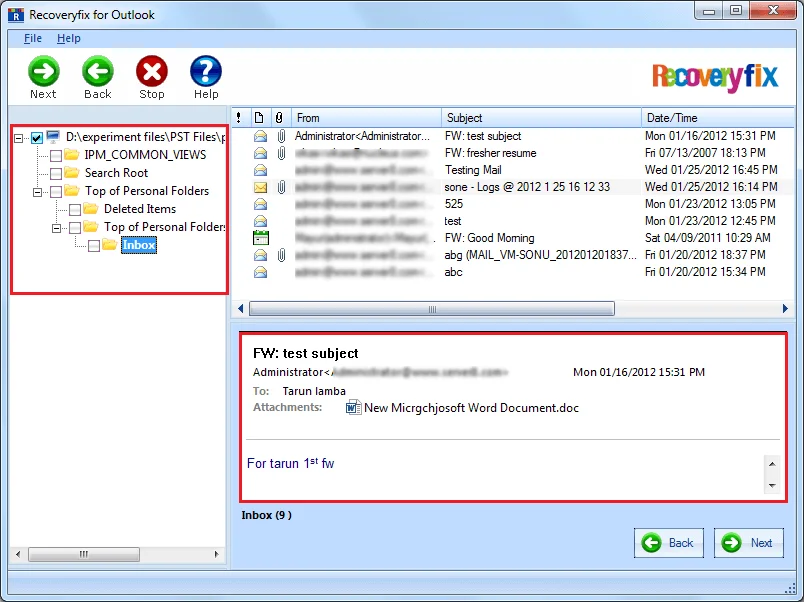Select the calendar icon for FW: Good Morning
Viewport: 804px width, 602px height.
point(260,238)
